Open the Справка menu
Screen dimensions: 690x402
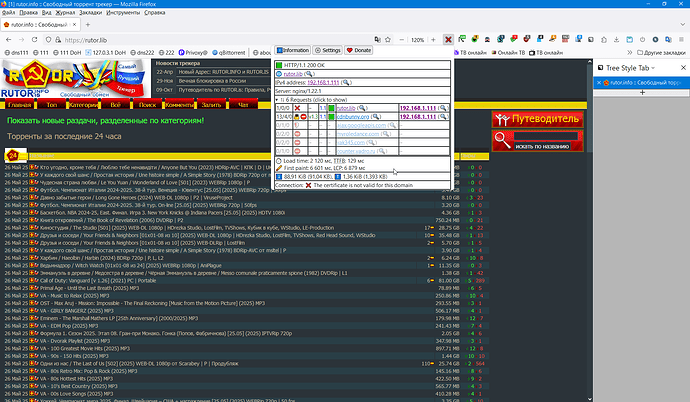point(154,12)
